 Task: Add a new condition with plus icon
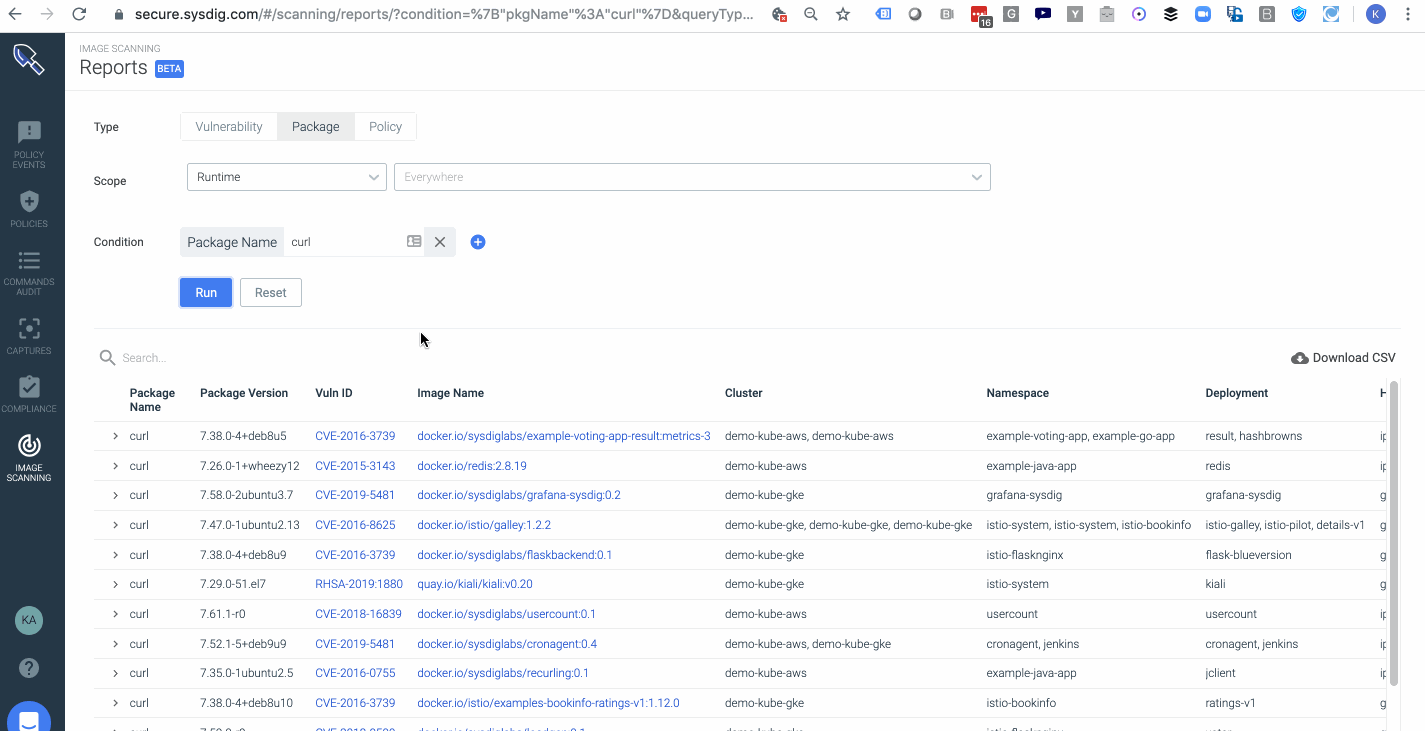(x=478, y=242)
